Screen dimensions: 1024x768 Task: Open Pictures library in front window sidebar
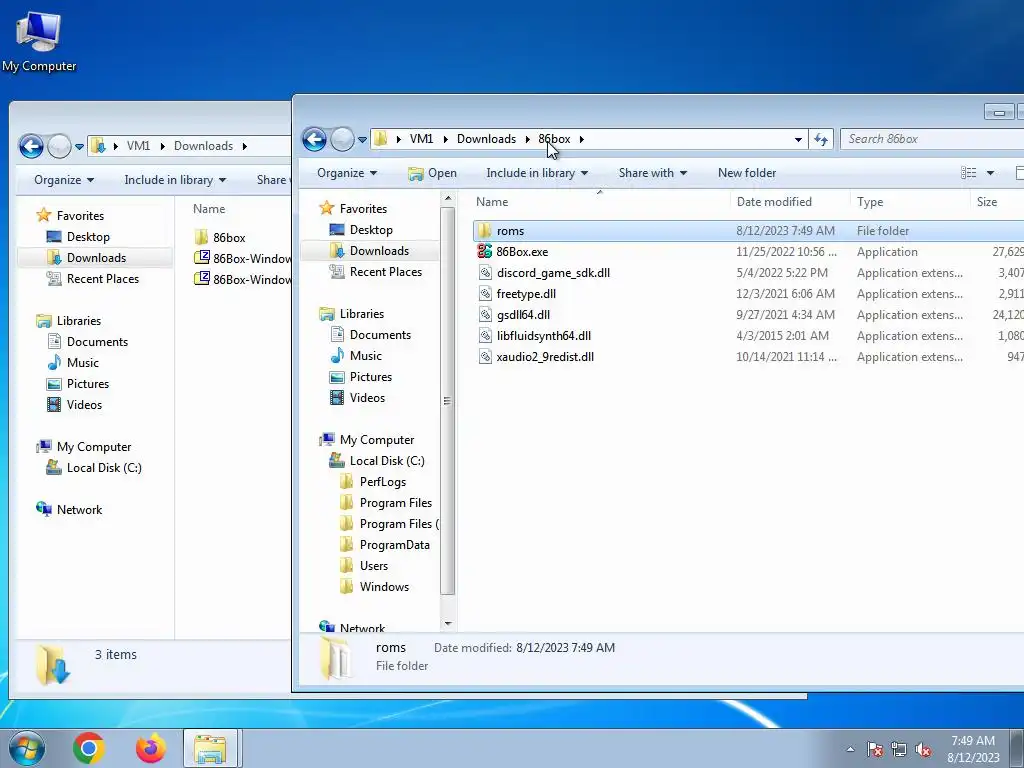click(x=370, y=377)
